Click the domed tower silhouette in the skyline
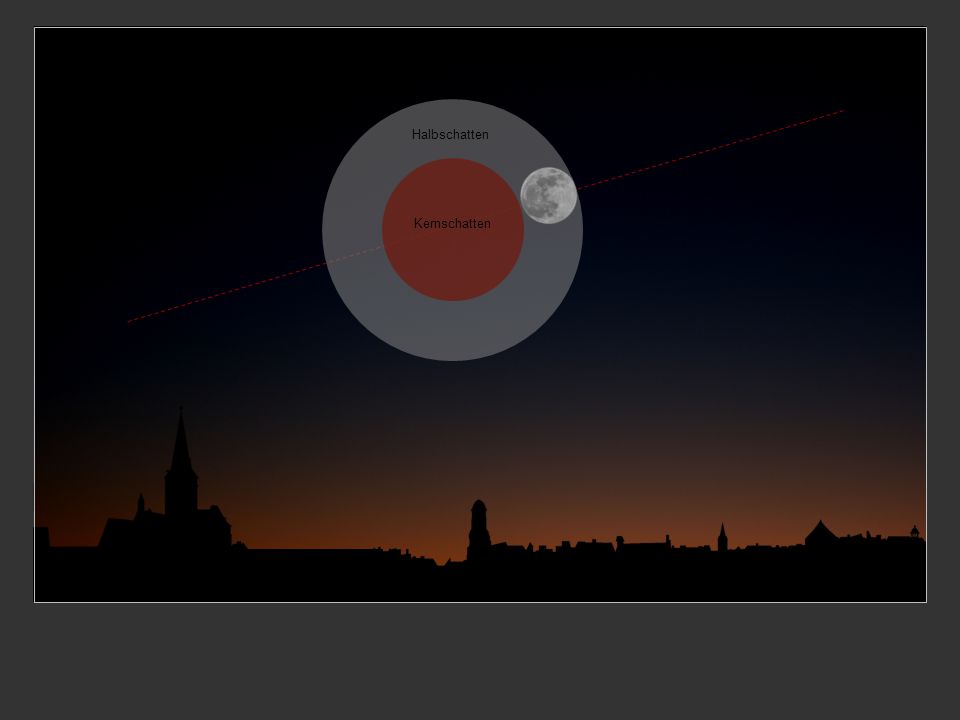The height and width of the screenshot is (720, 960). (x=479, y=530)
